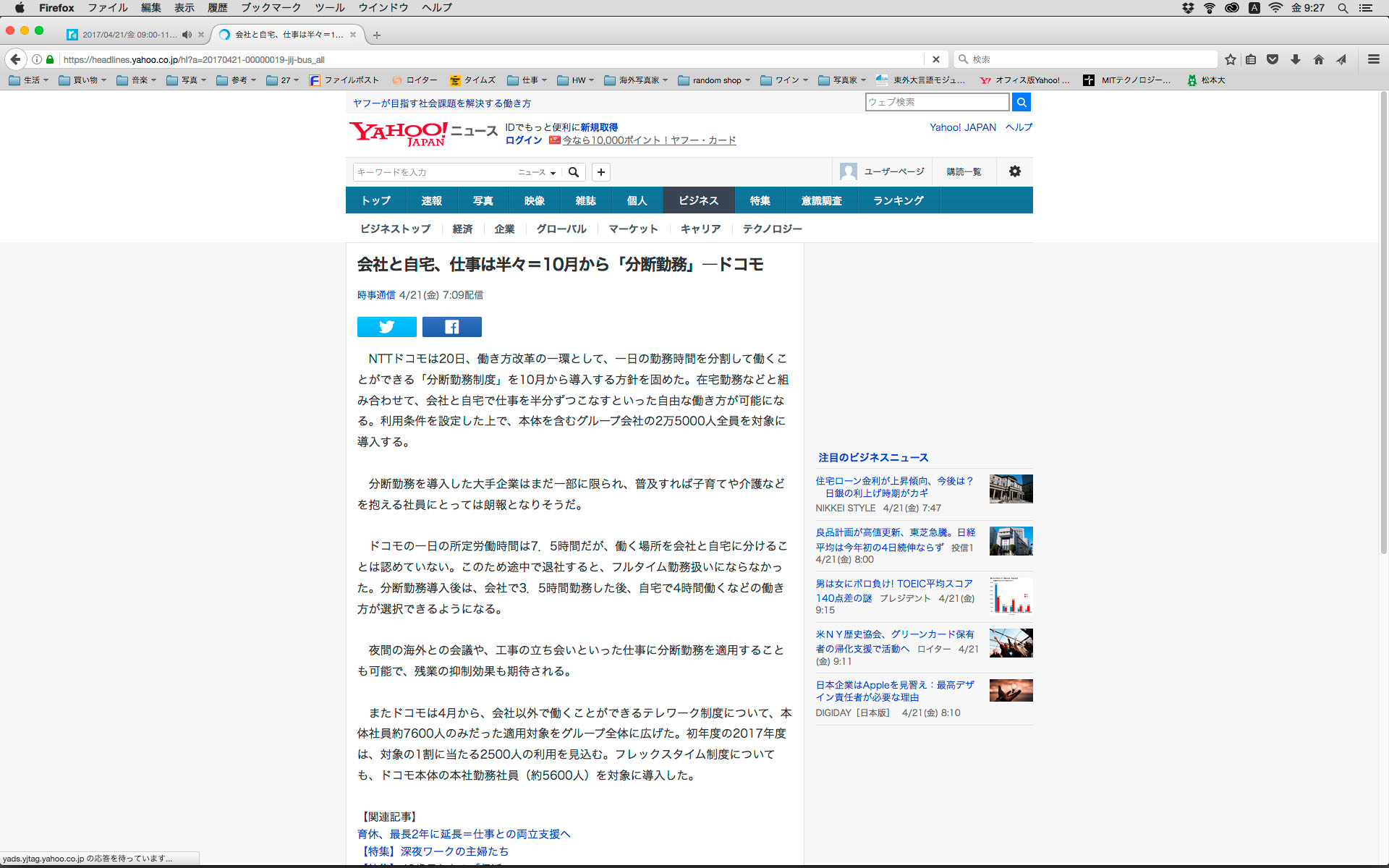The height and width of the screenshot is (868, 1389).
Task: Click the ログイン link
Action: pyautogui.click(x=523, y=140)
